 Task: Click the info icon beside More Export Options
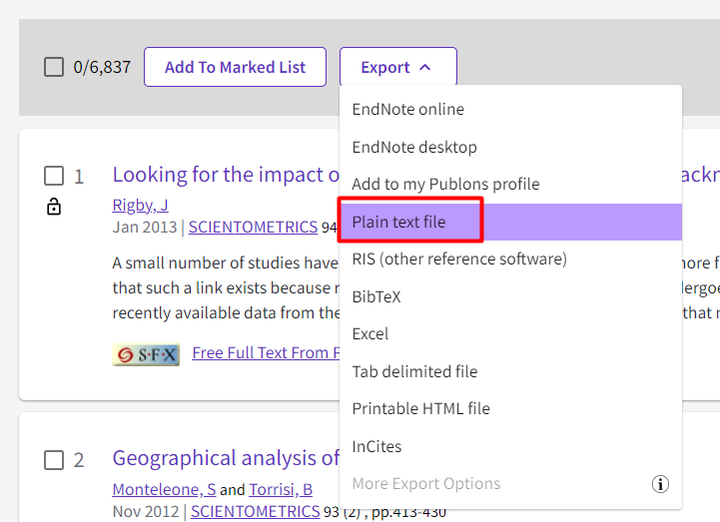click(x=660, y=484)
